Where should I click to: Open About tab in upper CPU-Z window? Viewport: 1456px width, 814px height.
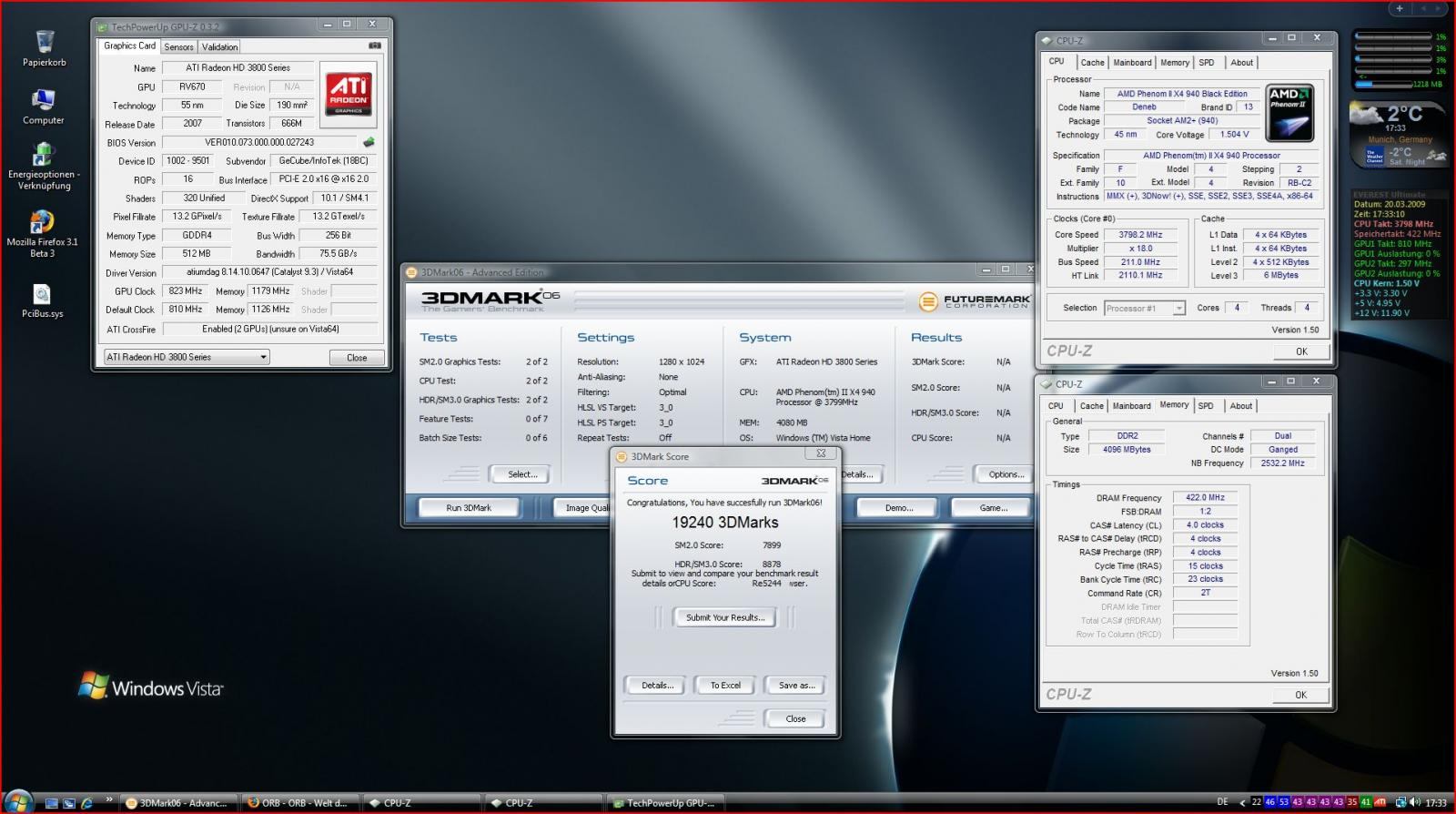click(x=1241, y=63)
